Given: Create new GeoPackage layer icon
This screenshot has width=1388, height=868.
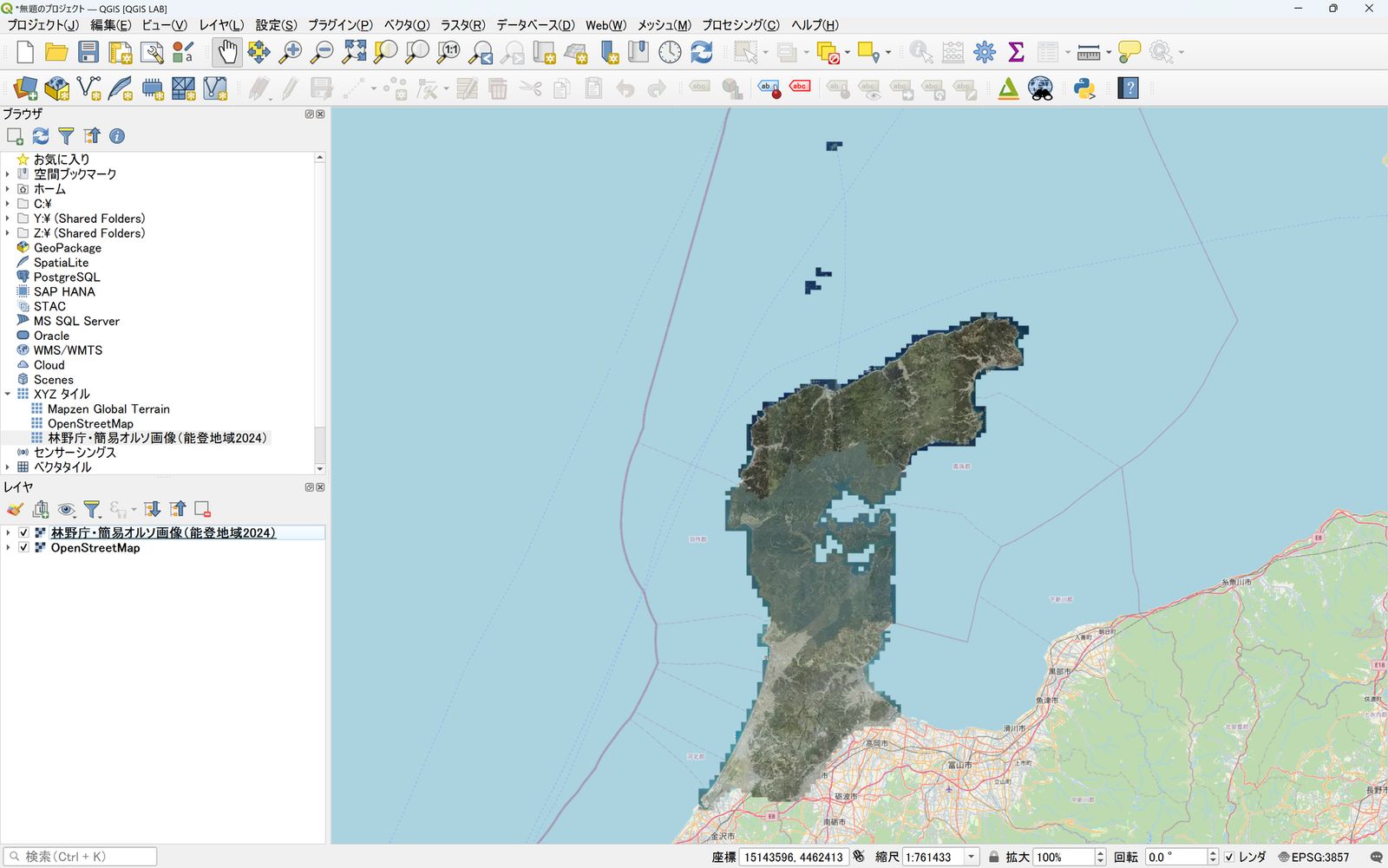Looking at the screenshot, I should click(57, 88).
